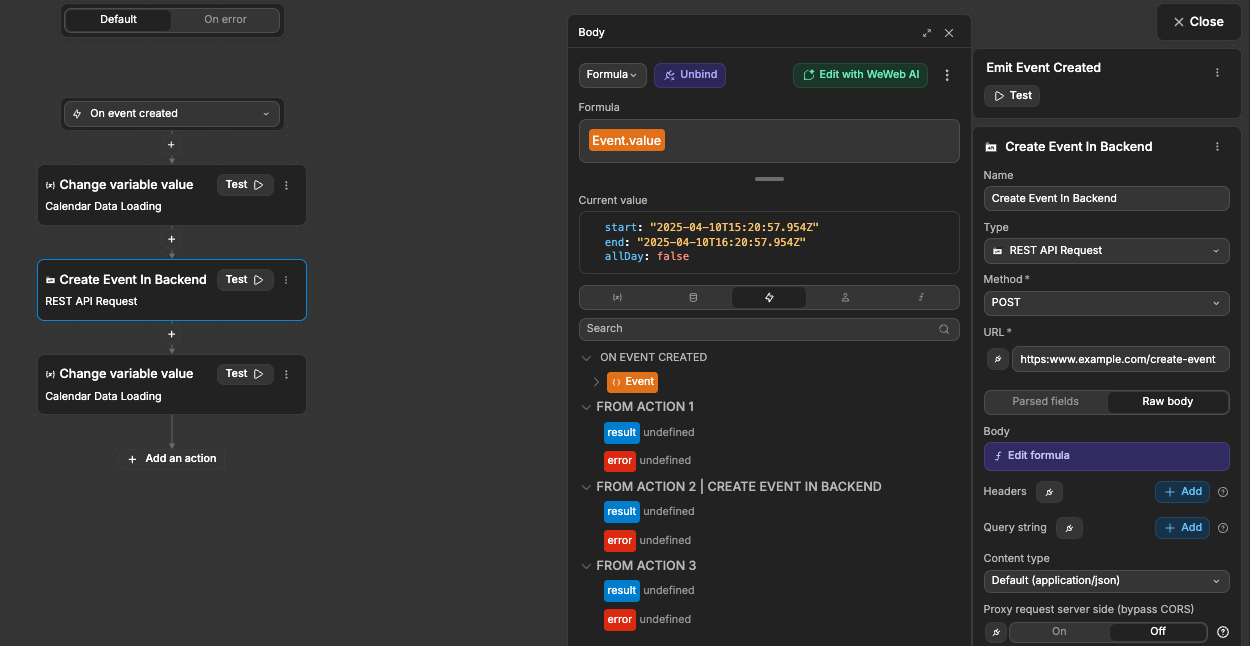
Task: Click the orange Event token under ON EVENT CREATED
Action: pyautogui.click(x=632, y=381)
